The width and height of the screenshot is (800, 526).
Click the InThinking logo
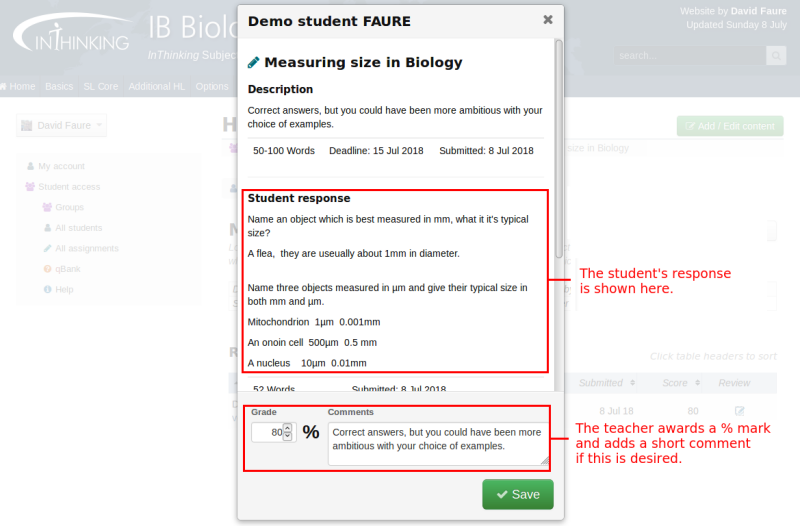pos(70,35)
